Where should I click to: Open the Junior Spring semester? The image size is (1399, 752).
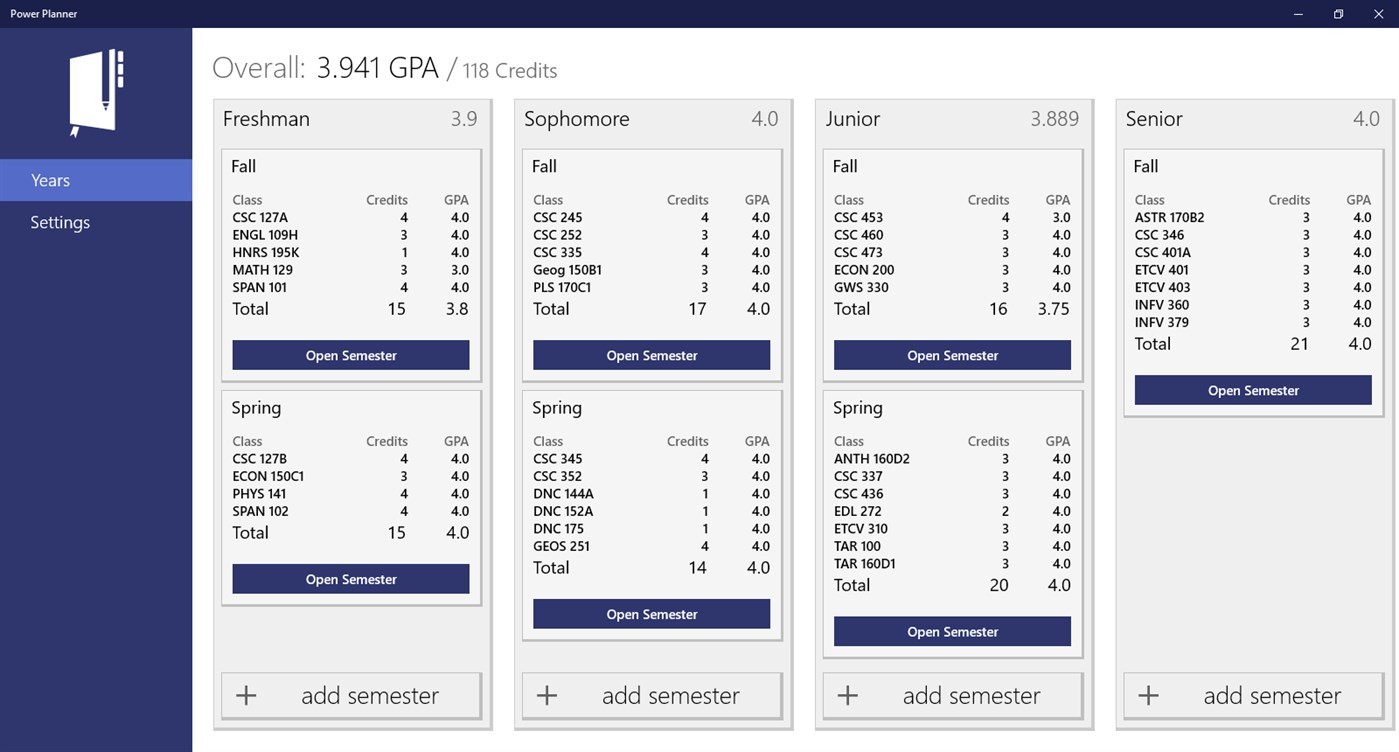[x=951, y=631]
